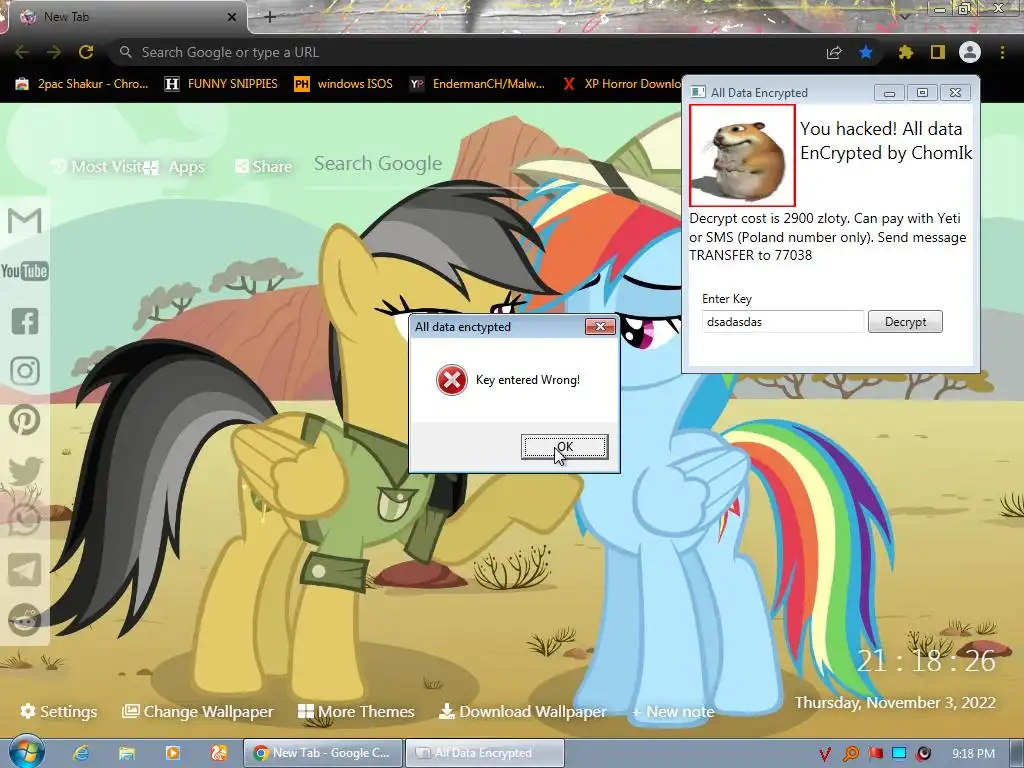
Task: Open FUNNY SNIPPIES bookmark
Action: point(222,84)
